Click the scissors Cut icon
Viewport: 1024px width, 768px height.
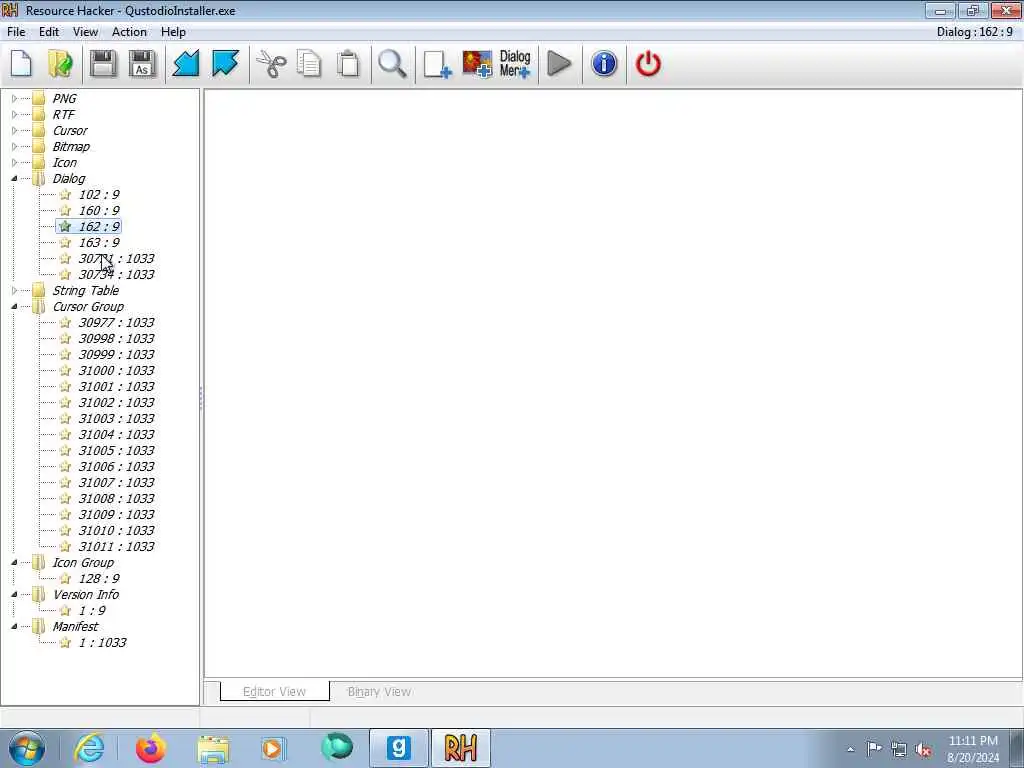[x=270, y=64]
